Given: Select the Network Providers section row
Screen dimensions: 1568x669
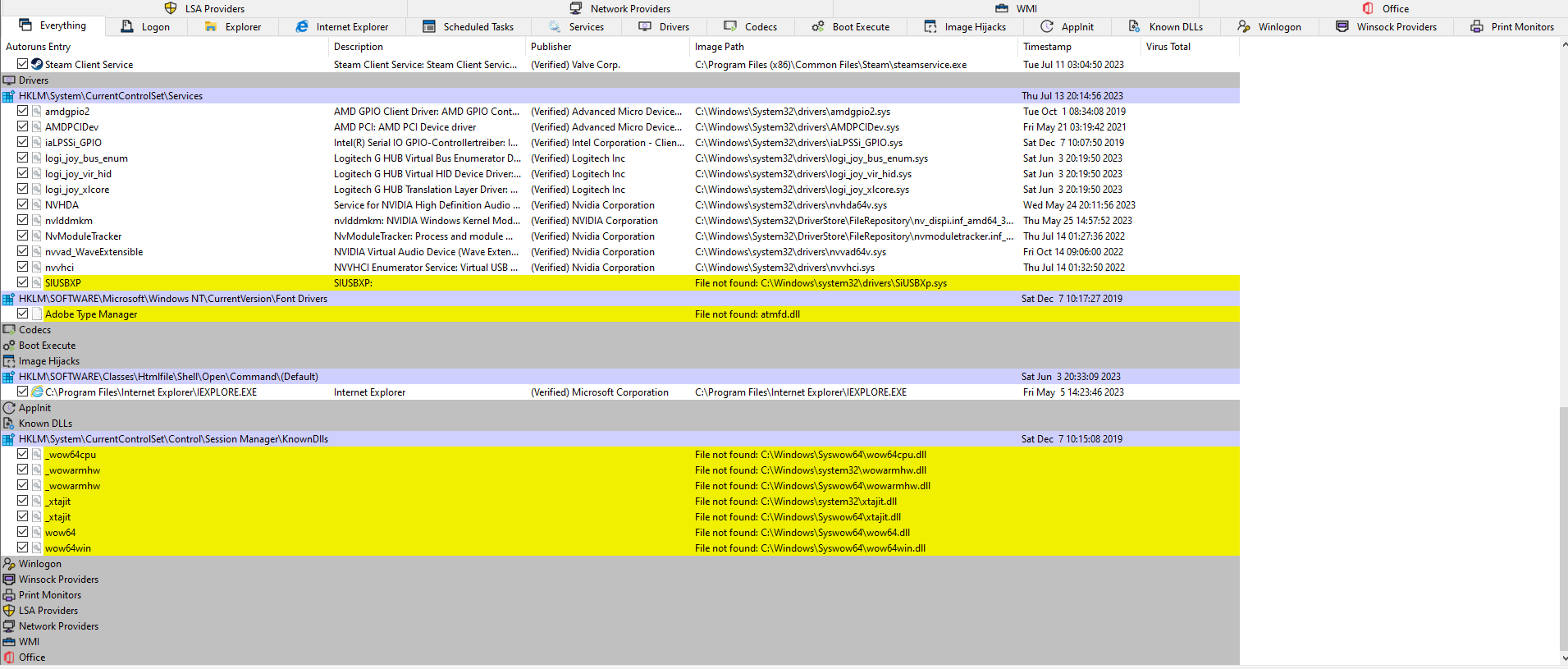Looking at the screenshot, I should pyautogui.click(x=619, y=626).
